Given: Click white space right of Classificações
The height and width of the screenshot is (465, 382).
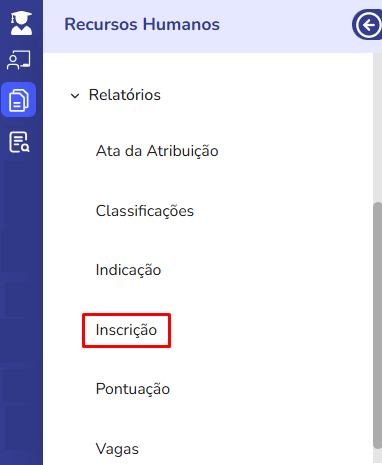Looking at the screenshot, I should 283,211.
